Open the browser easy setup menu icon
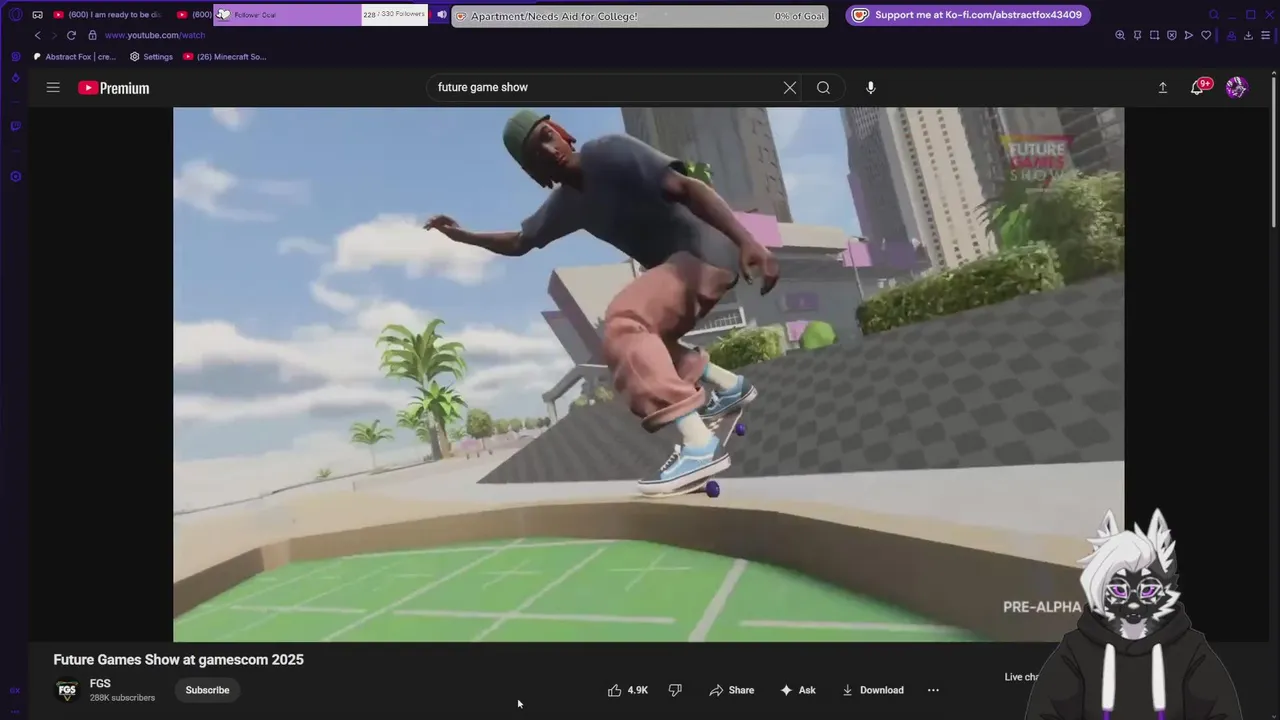 point(1265,35)
